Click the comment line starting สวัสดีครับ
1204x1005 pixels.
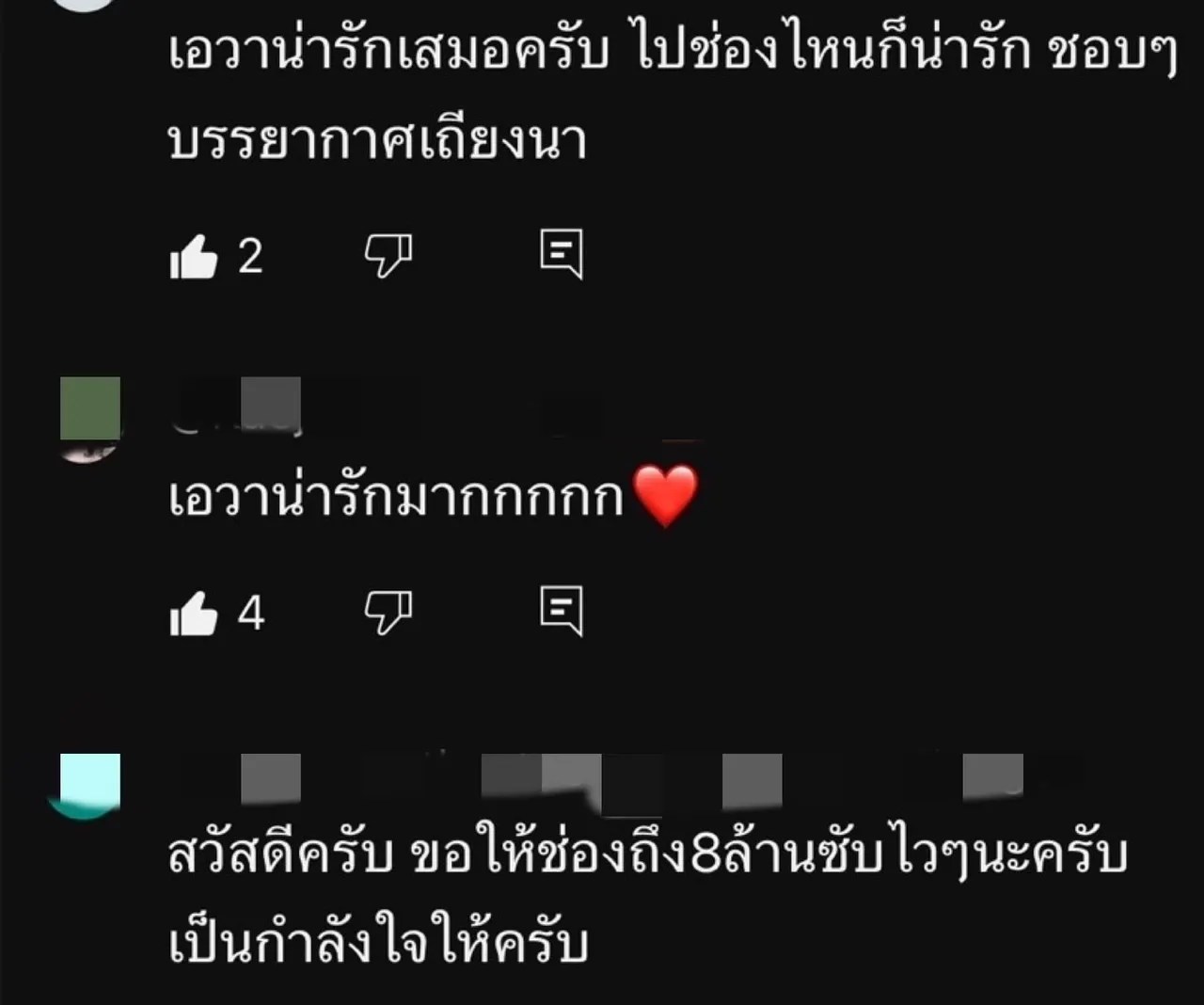click(x=648, y=854)
